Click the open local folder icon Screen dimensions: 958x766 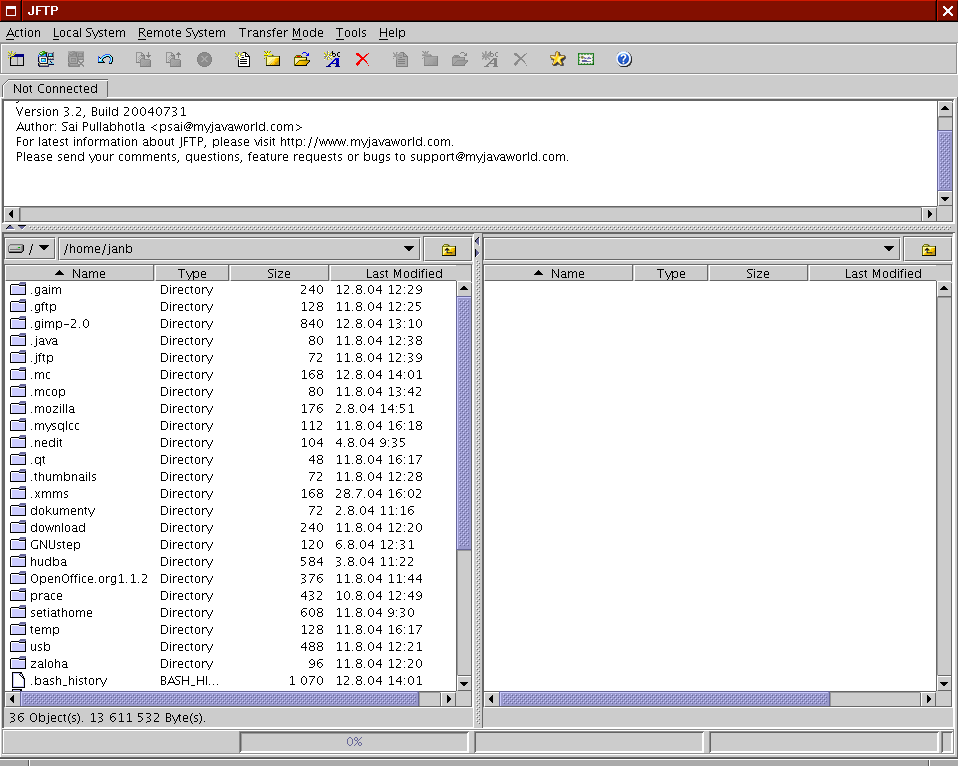click(x=302, y=59)
